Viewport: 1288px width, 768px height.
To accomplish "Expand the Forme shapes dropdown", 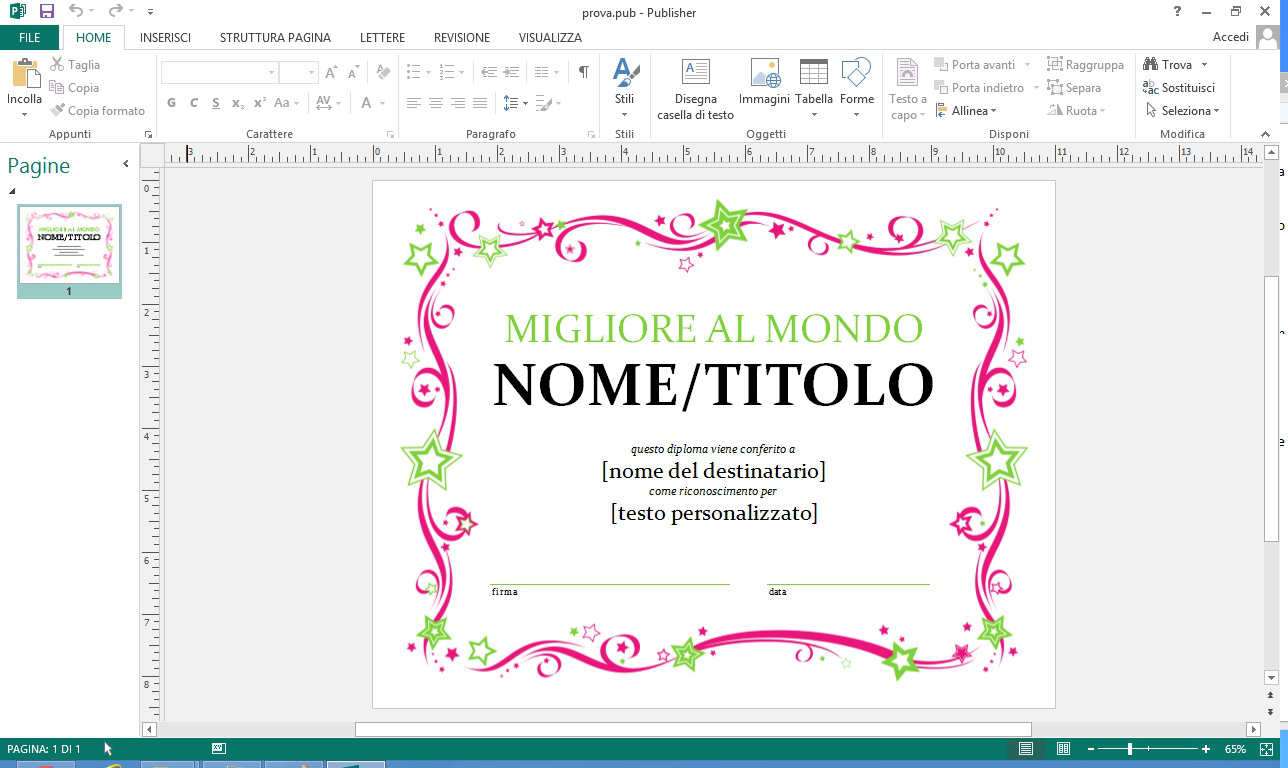I will (x=856, y=114).
